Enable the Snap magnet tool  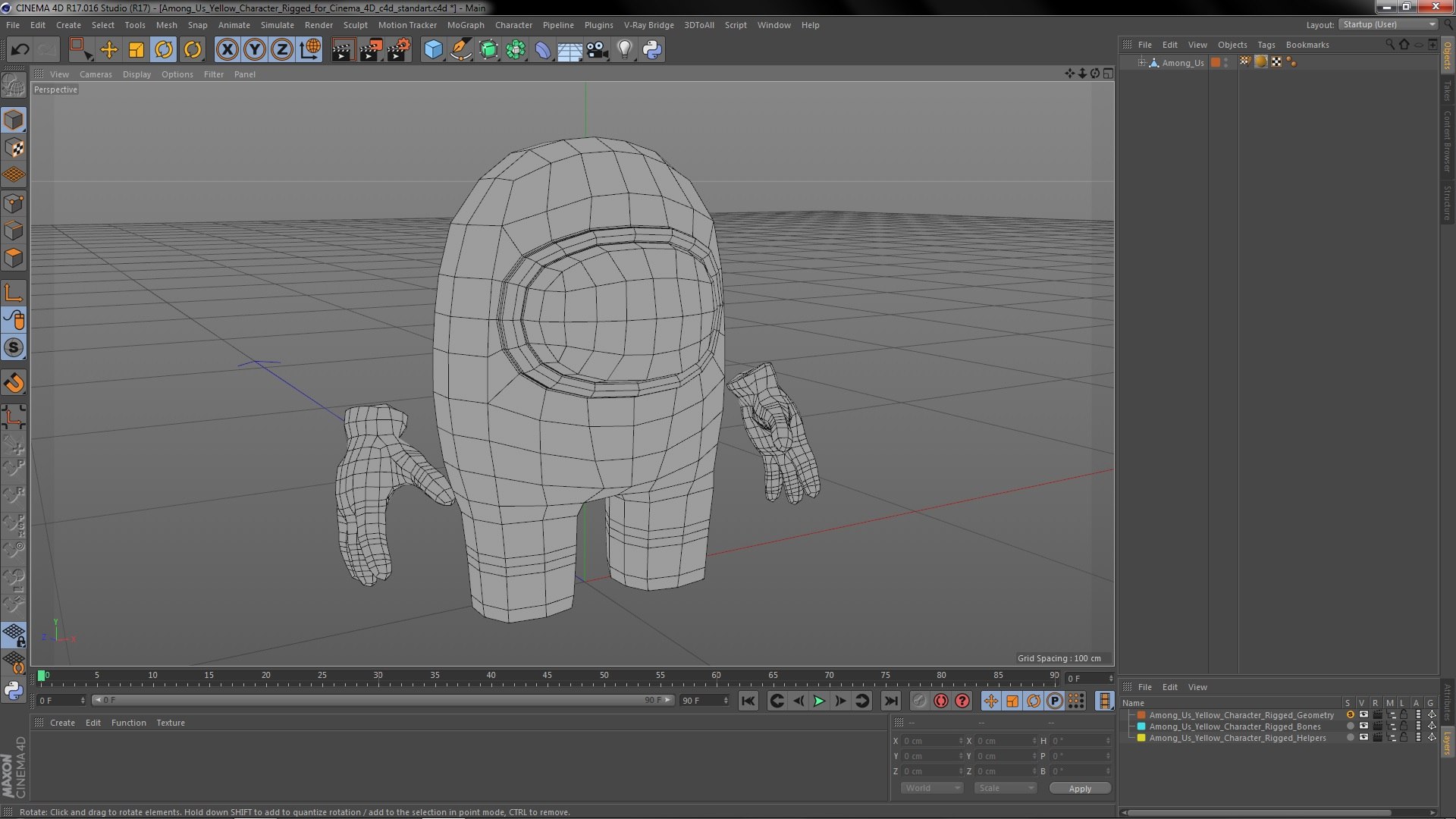pyautogui.click(x=14, y=383)
